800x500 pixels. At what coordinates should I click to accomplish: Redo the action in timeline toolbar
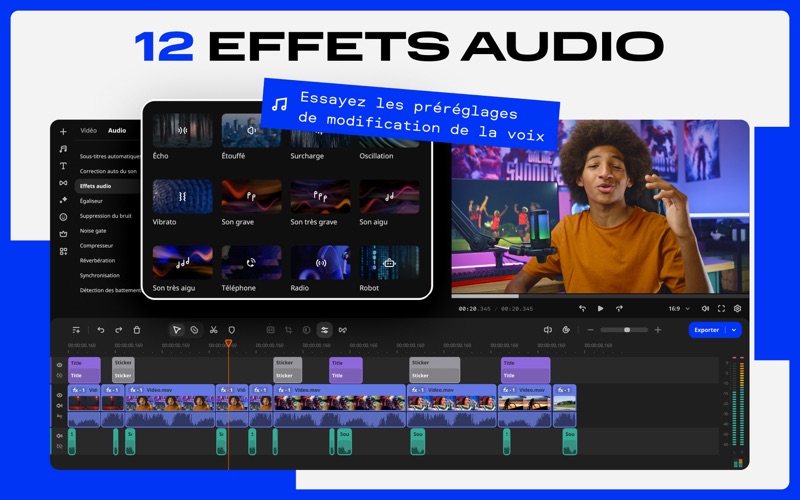coord(118,330)
